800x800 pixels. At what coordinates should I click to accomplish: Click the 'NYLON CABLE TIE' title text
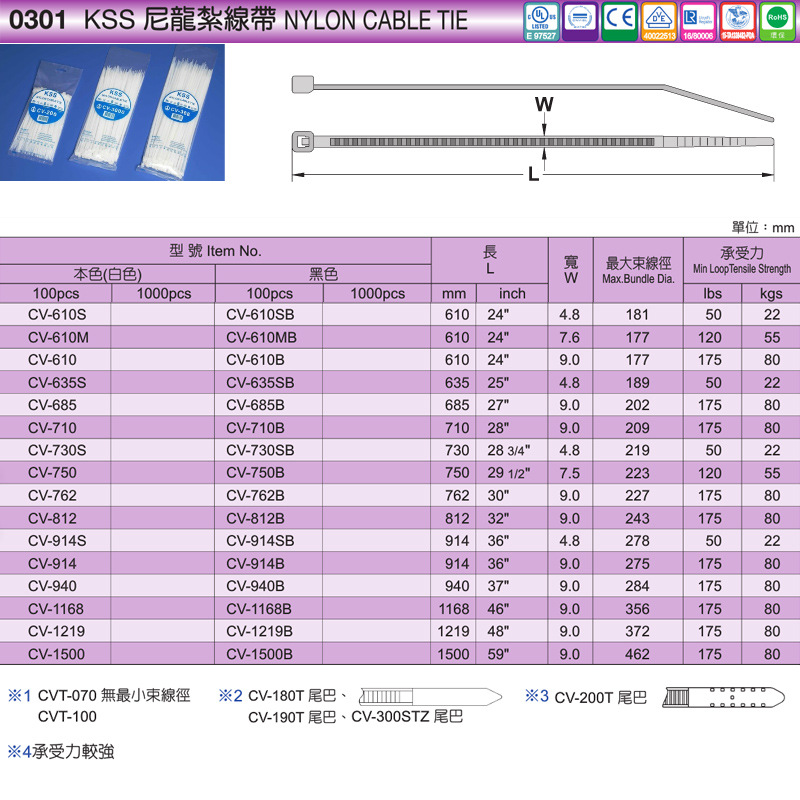pos(376,20)
